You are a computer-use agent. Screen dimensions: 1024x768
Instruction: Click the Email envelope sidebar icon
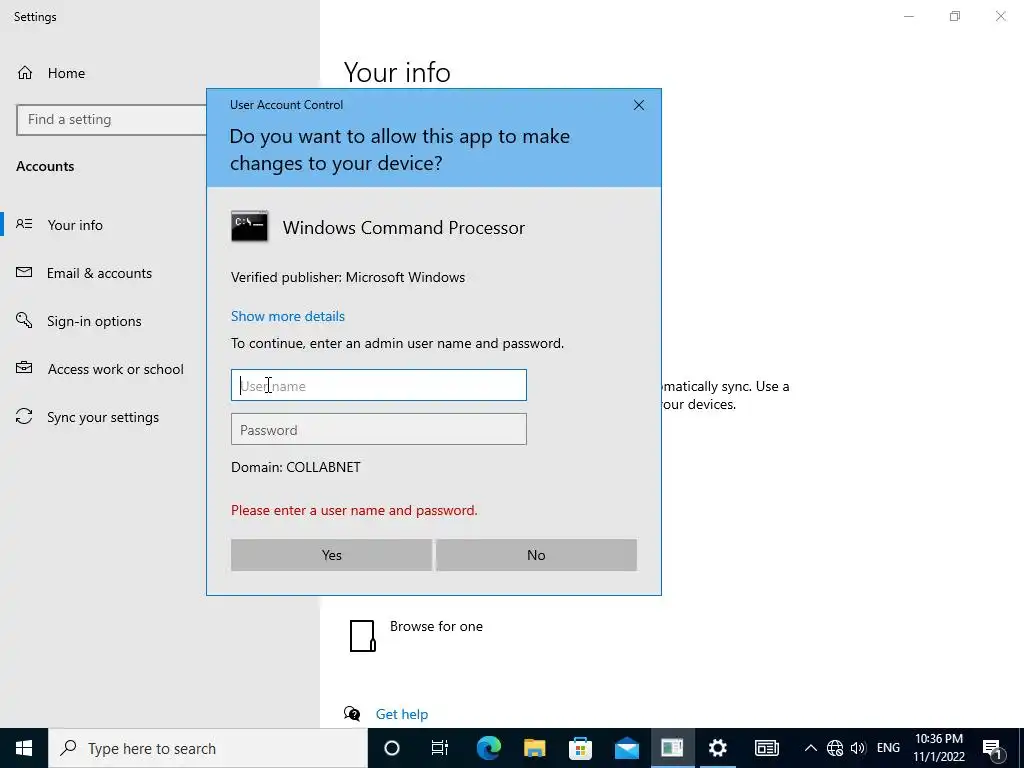click(24, 272)
